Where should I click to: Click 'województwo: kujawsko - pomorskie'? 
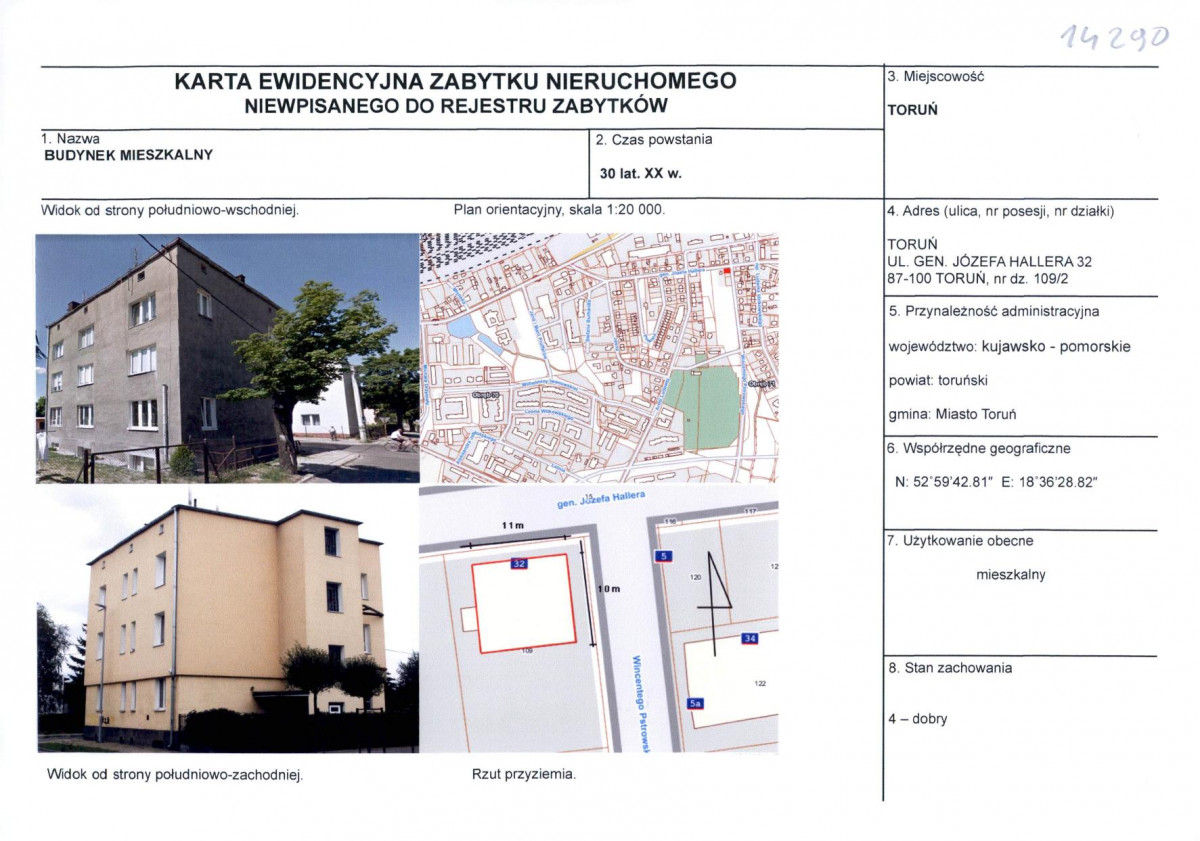coord(1009,347)
